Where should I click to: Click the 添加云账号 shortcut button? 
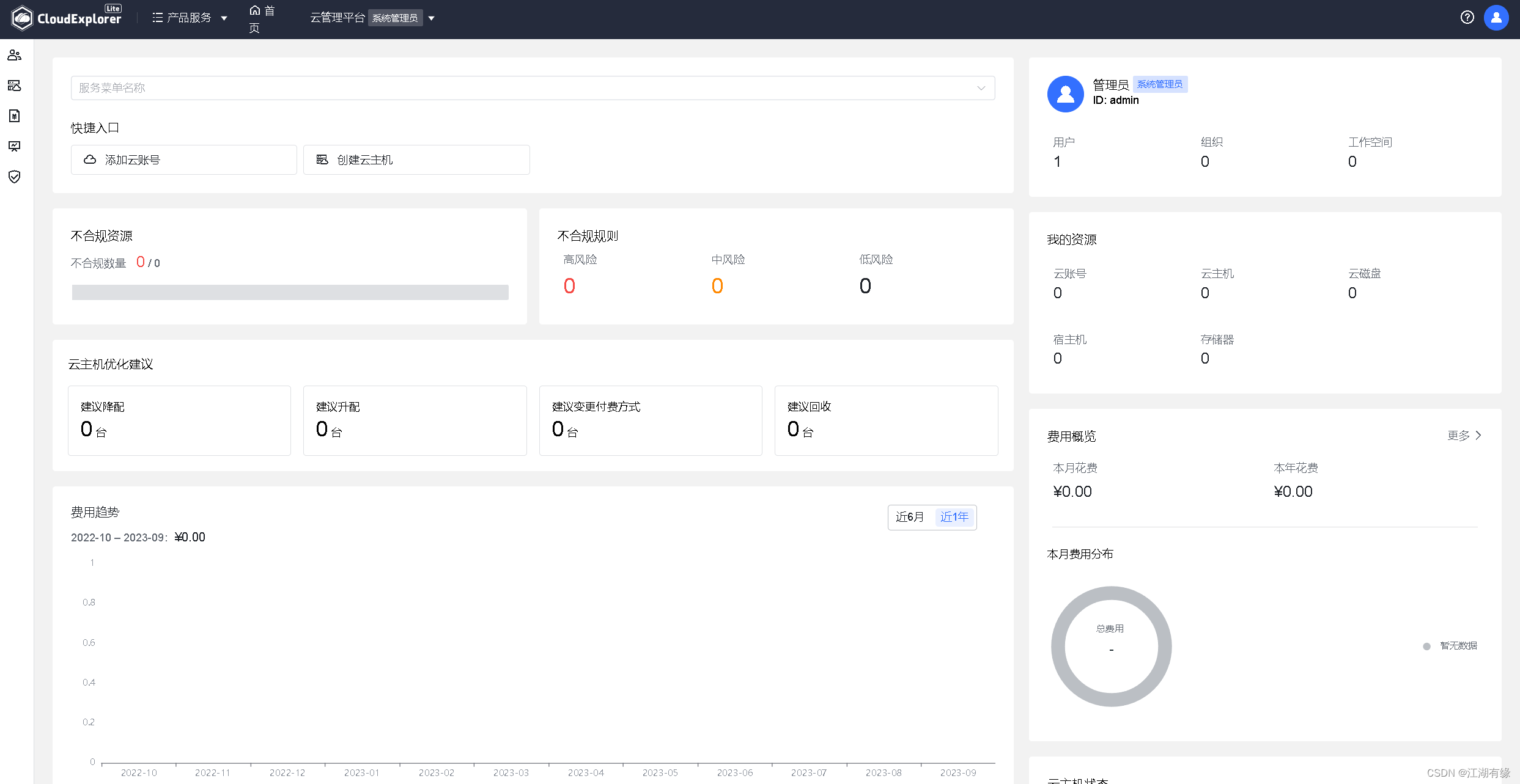tap(184, 159)
